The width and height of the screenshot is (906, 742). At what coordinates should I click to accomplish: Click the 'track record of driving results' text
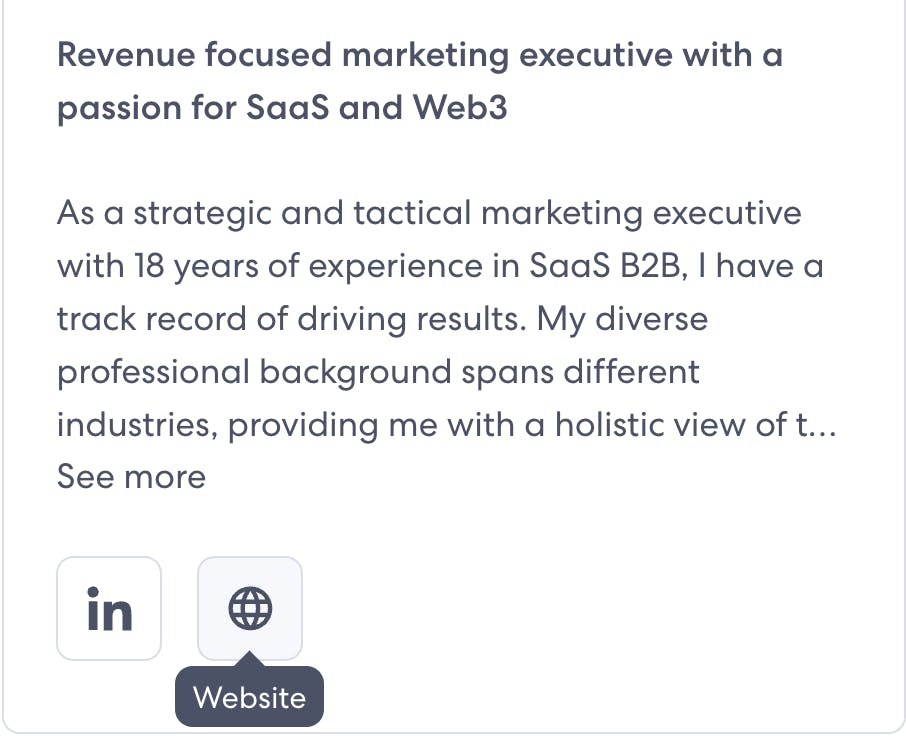(292, 319)
